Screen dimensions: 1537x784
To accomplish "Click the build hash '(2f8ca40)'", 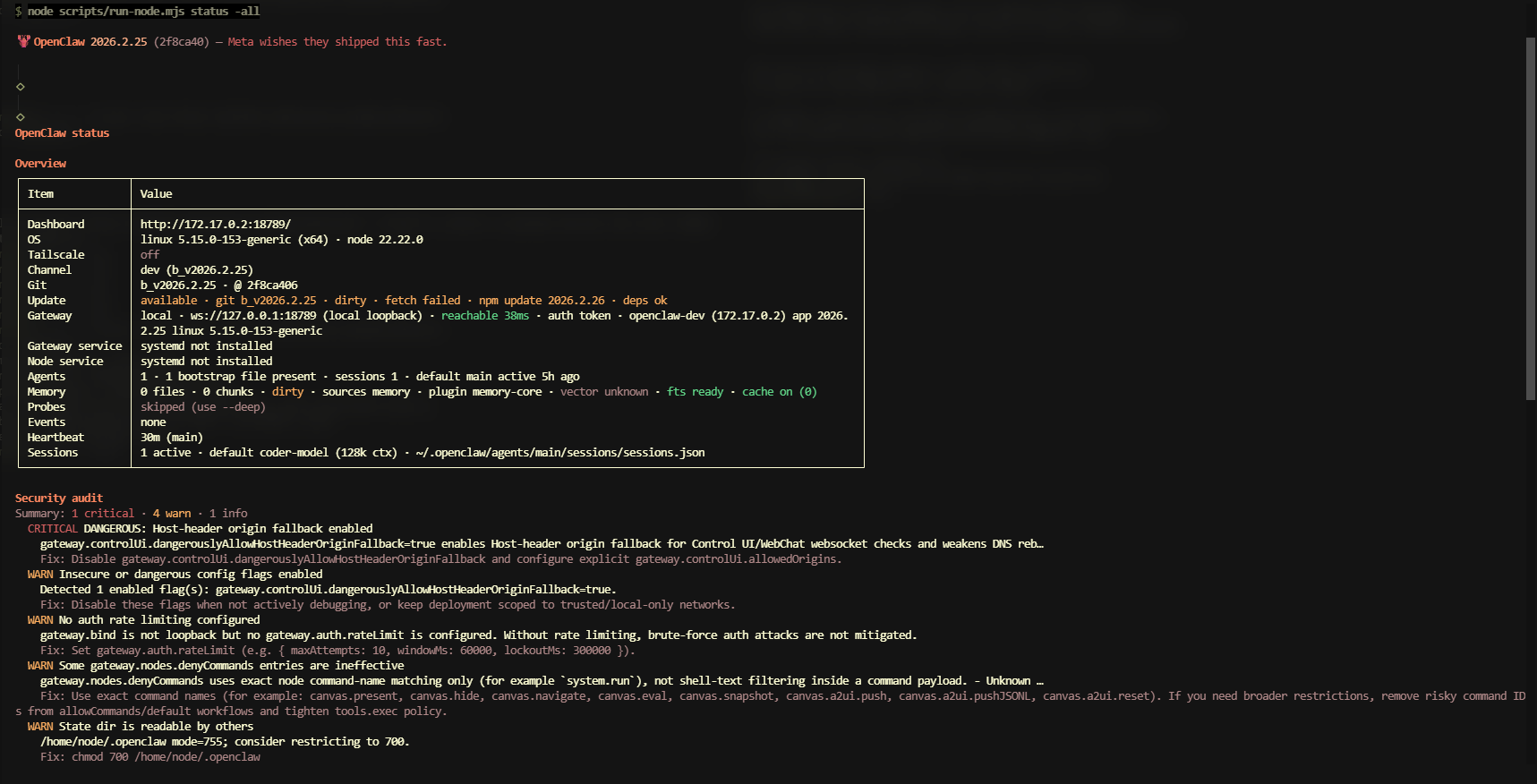I will click(182, 42).
